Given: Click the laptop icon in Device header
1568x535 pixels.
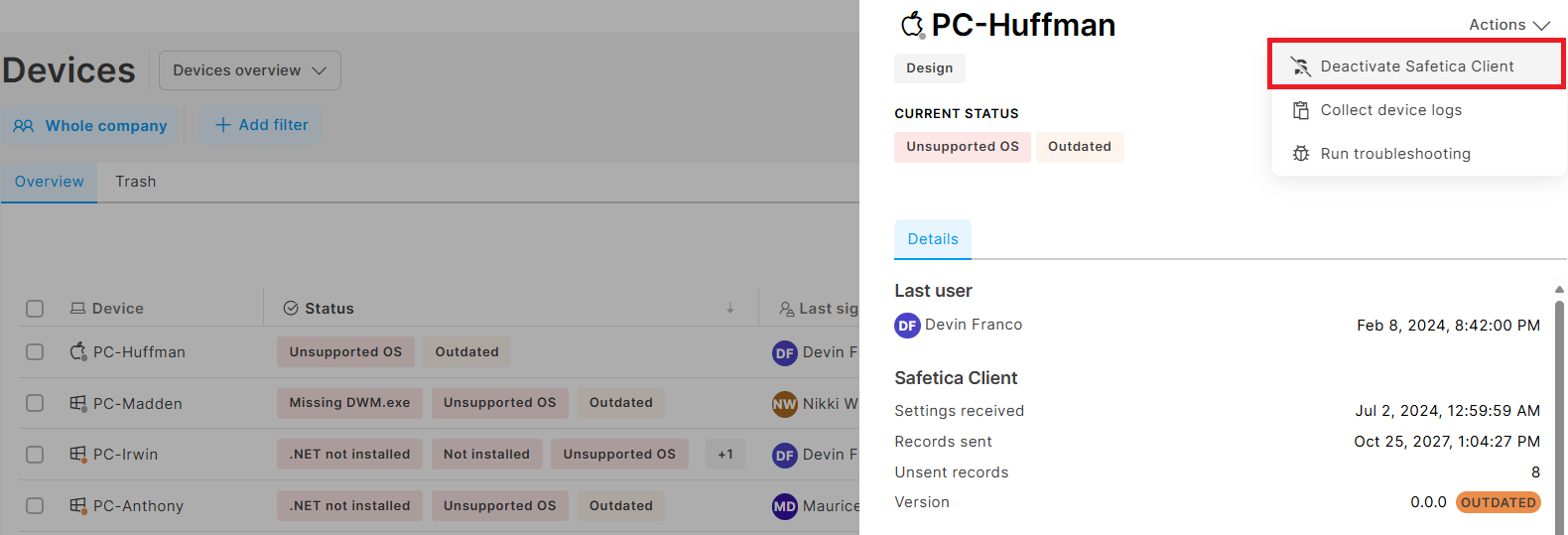Looking at the screenshot, I should click(x=77, y=309).
